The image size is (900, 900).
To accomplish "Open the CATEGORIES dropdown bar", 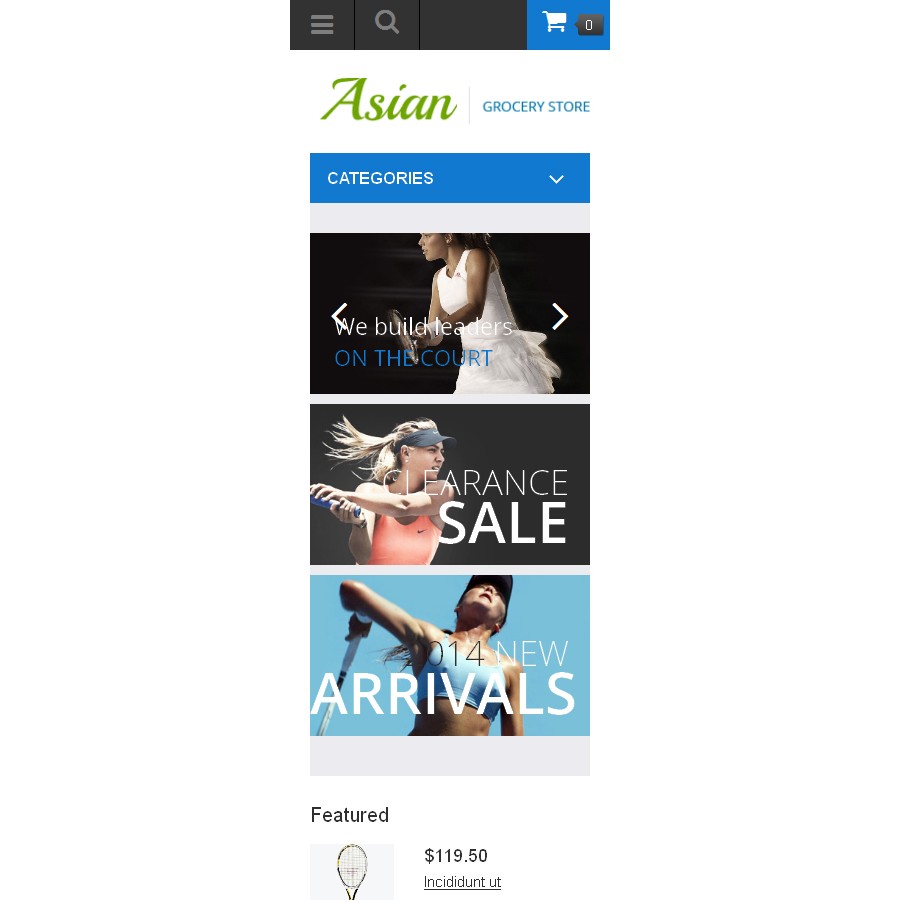I will 449,178.
